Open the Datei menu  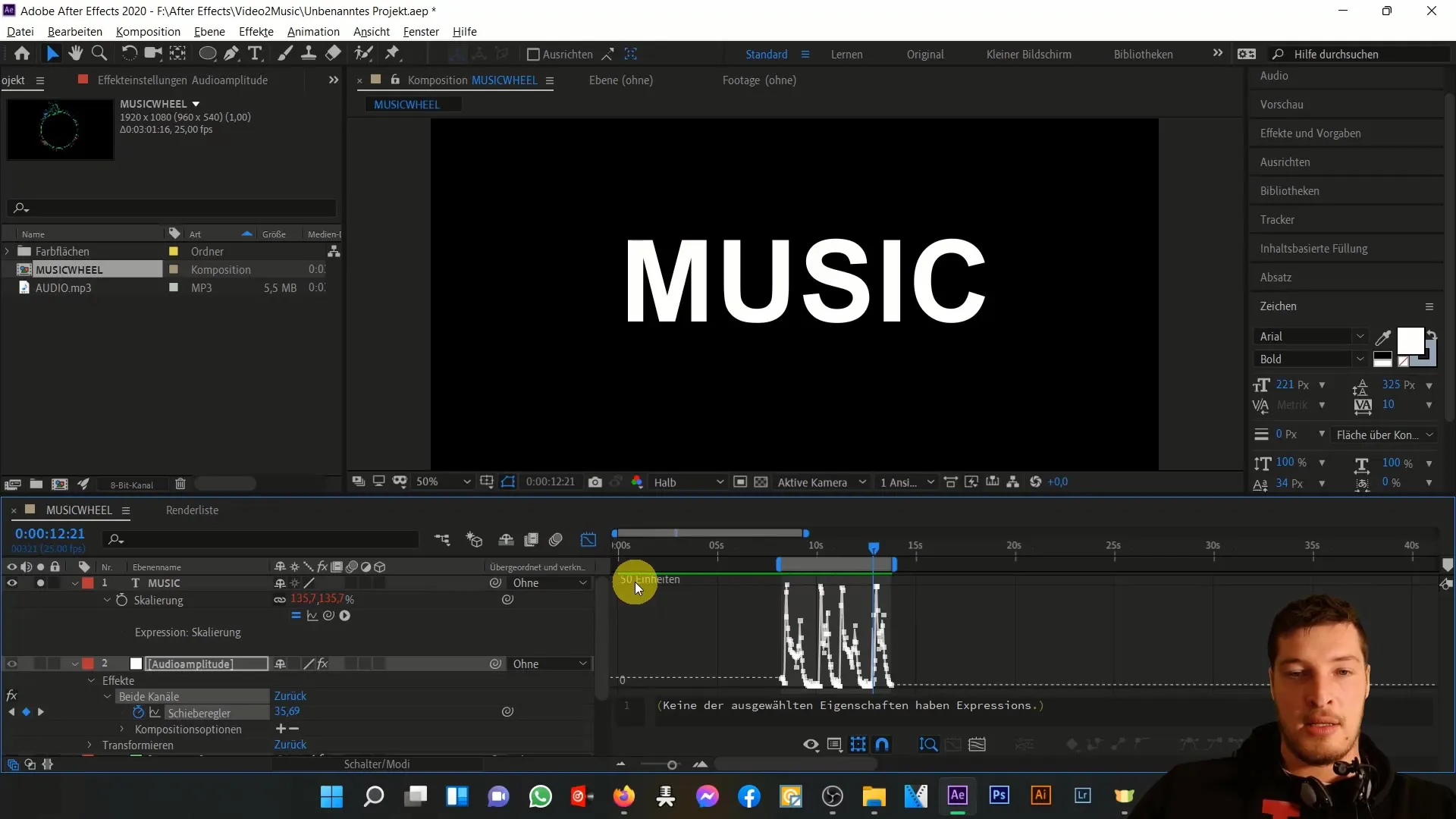coord(20,32)
